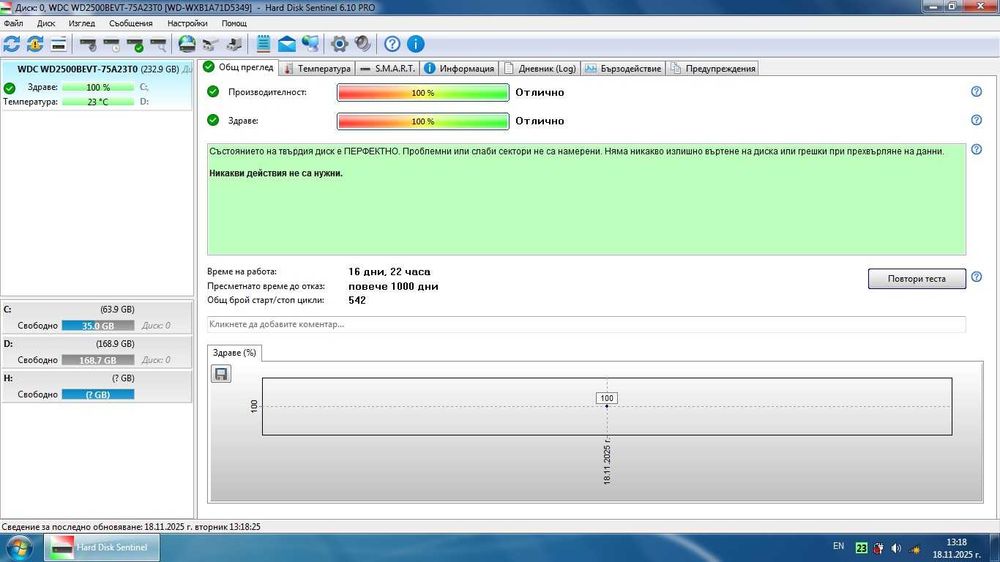The height and width of the screenshot is (562, 1000).
Task: Open the Настройки menu
Action: pos(188,23)
